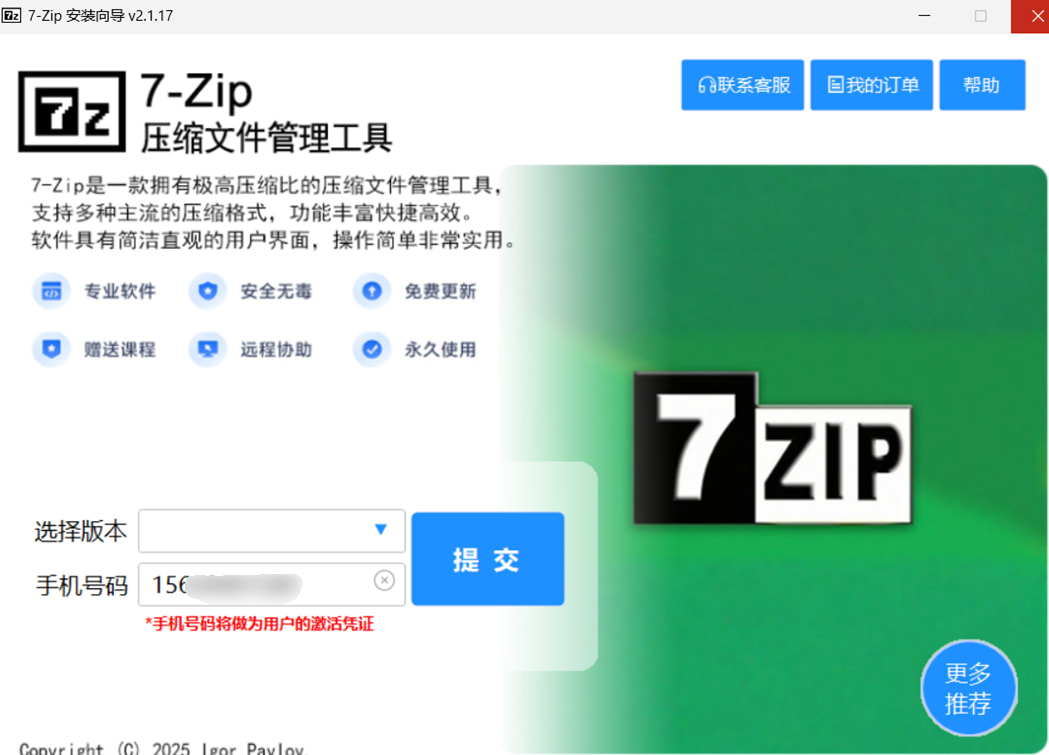The image size is (1049, 755).
Task: Clear the phone number with X icon
Action: [384, 580]
